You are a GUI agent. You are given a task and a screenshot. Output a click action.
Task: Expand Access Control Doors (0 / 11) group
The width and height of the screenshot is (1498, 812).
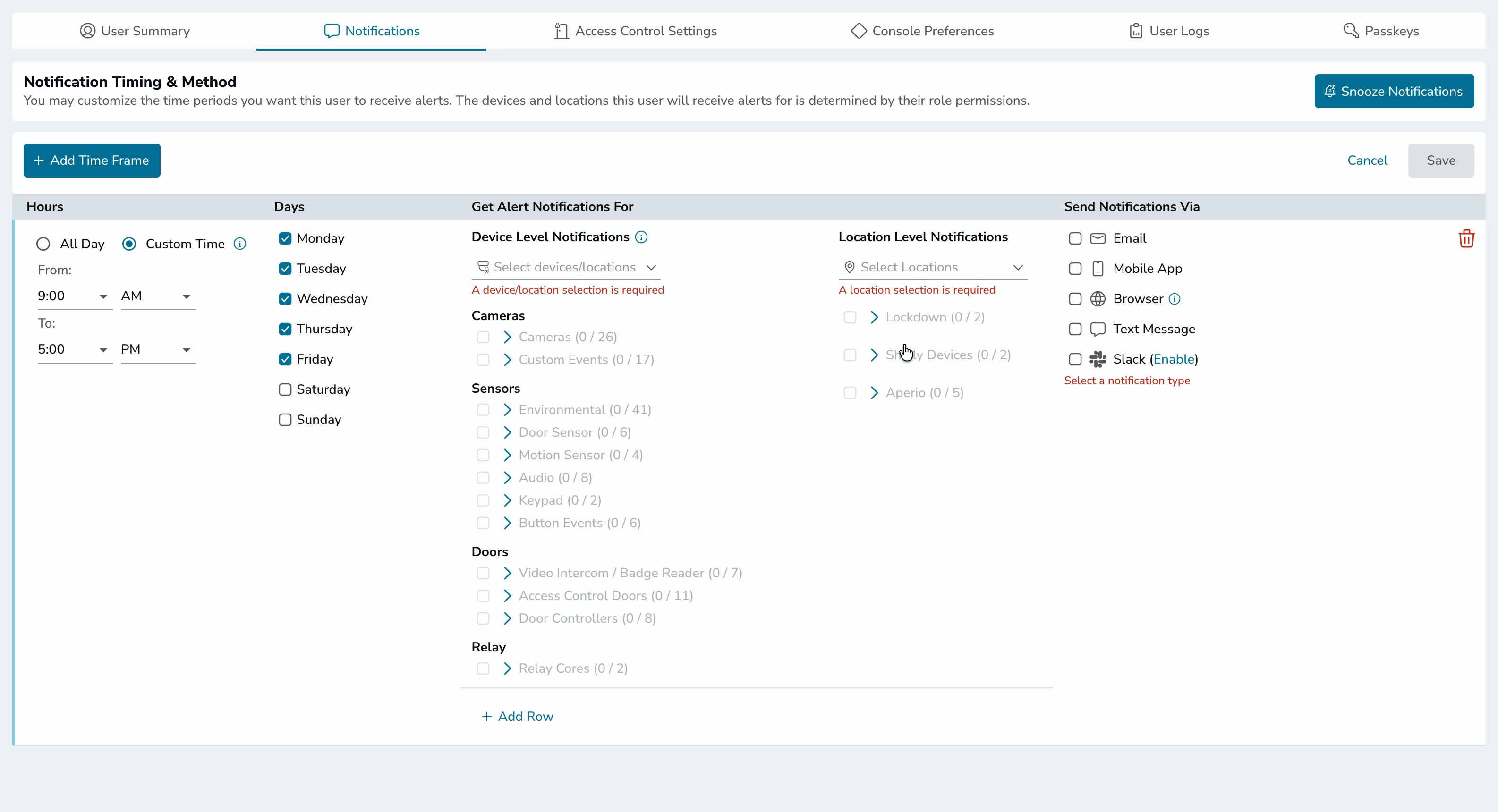click(507, 596)
